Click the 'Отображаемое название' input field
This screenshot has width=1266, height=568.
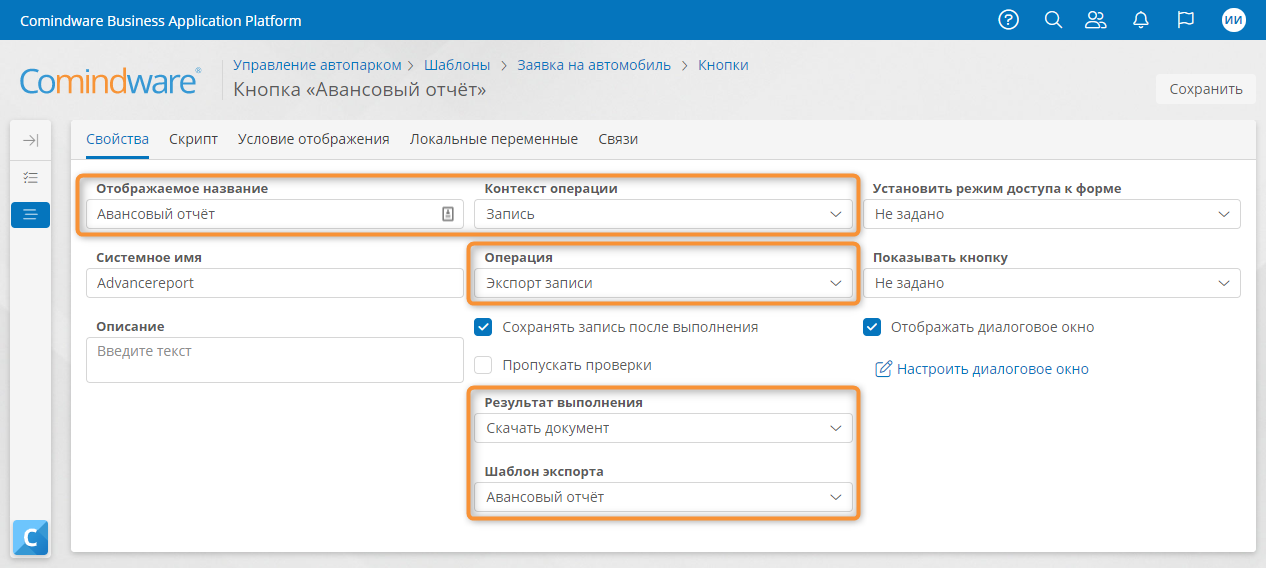click(275, 214)
